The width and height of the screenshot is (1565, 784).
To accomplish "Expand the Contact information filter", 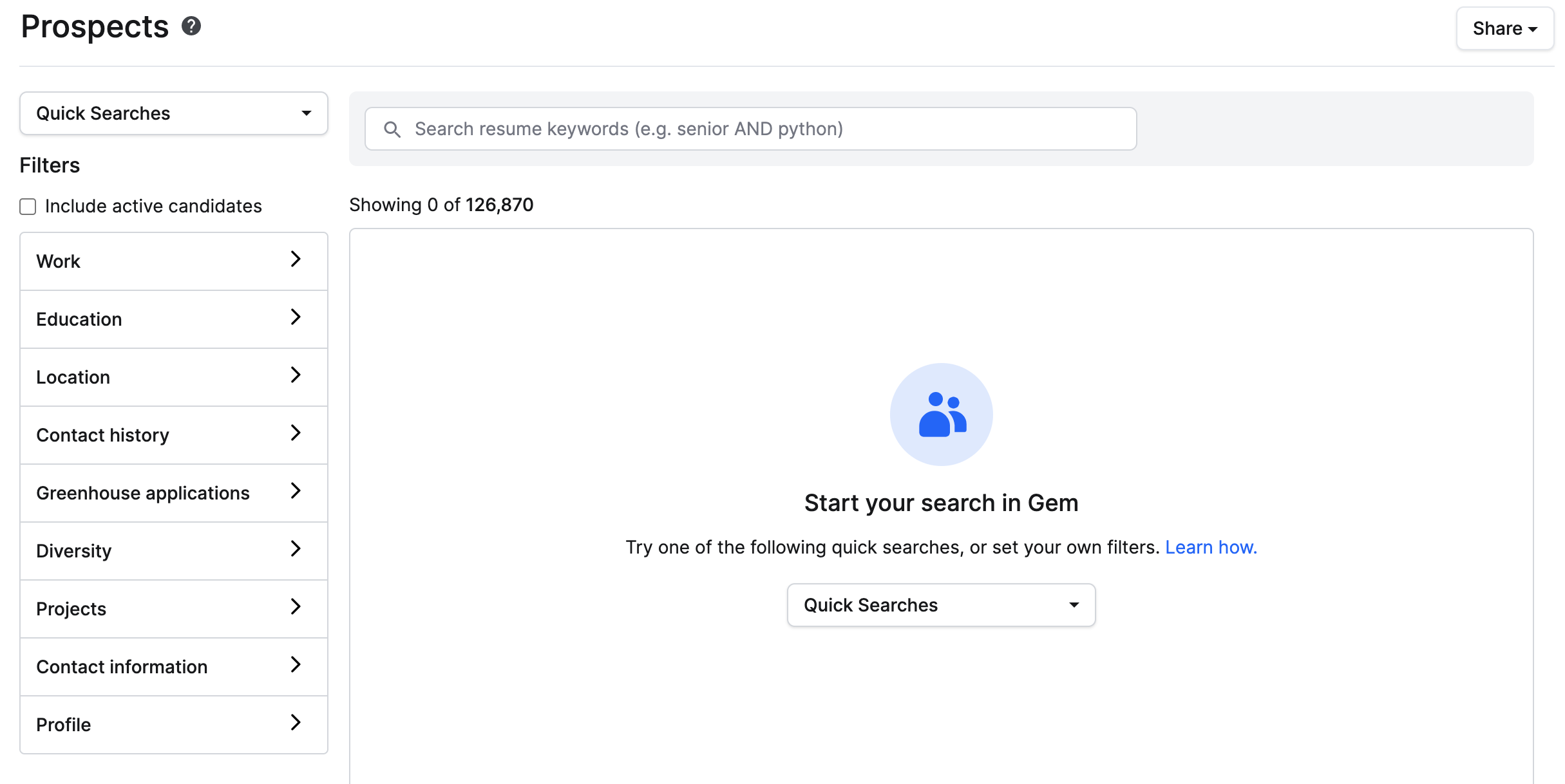I will pyautogui.click(x=174, y=667).
